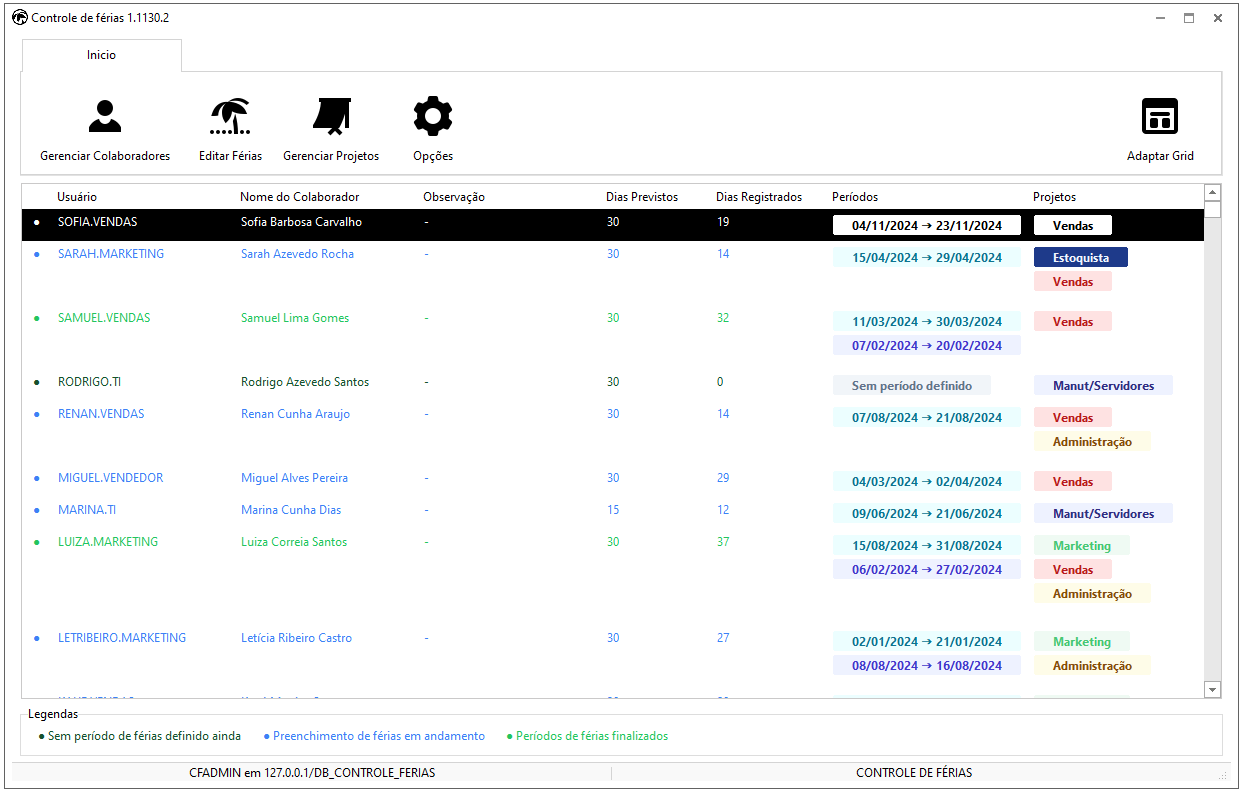Sort by Usuário column header

coord(77,197)
